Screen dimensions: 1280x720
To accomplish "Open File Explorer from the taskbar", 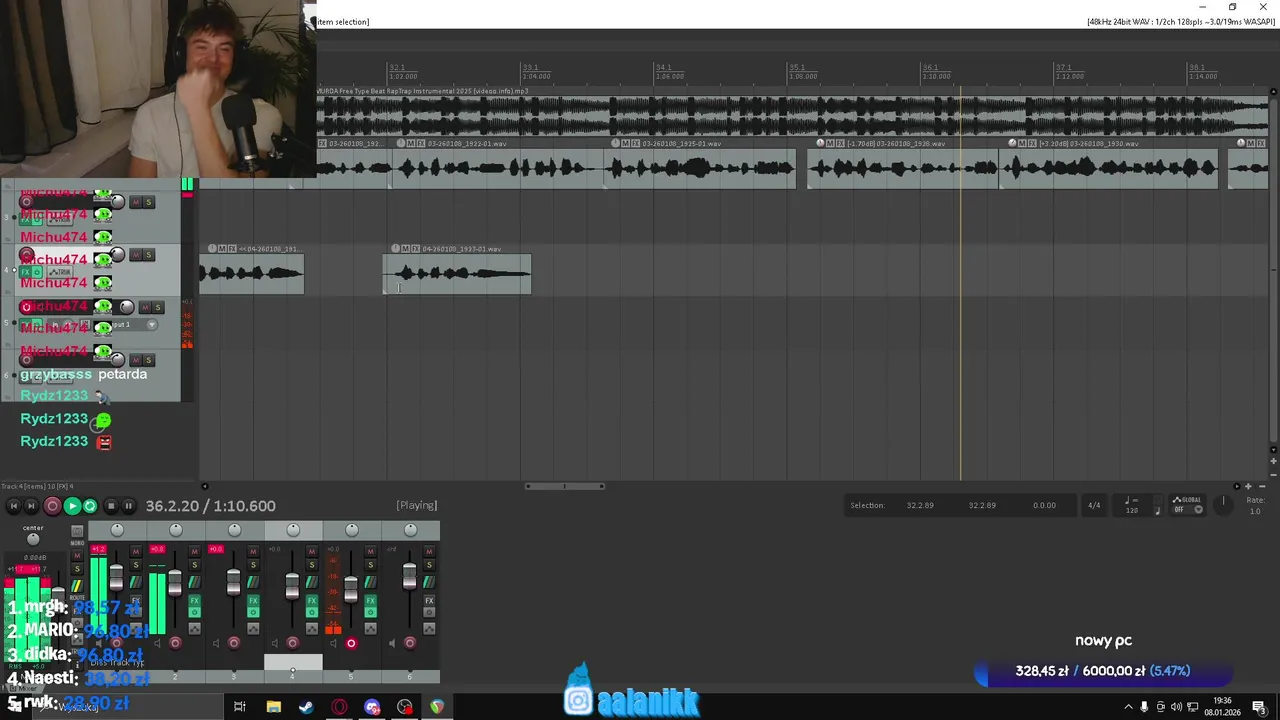I will pos(273,707).
